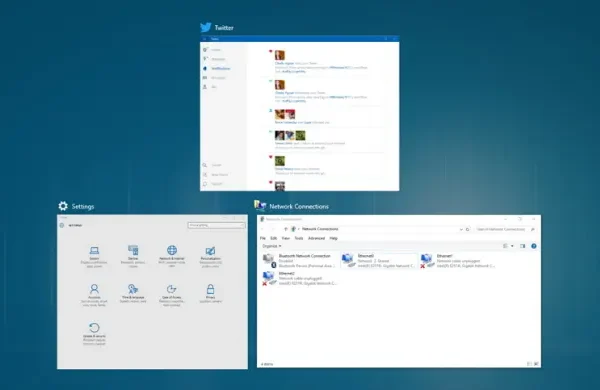Open Devices tile in Settings window
Screen dimensions: 600x390
(133, 256)
